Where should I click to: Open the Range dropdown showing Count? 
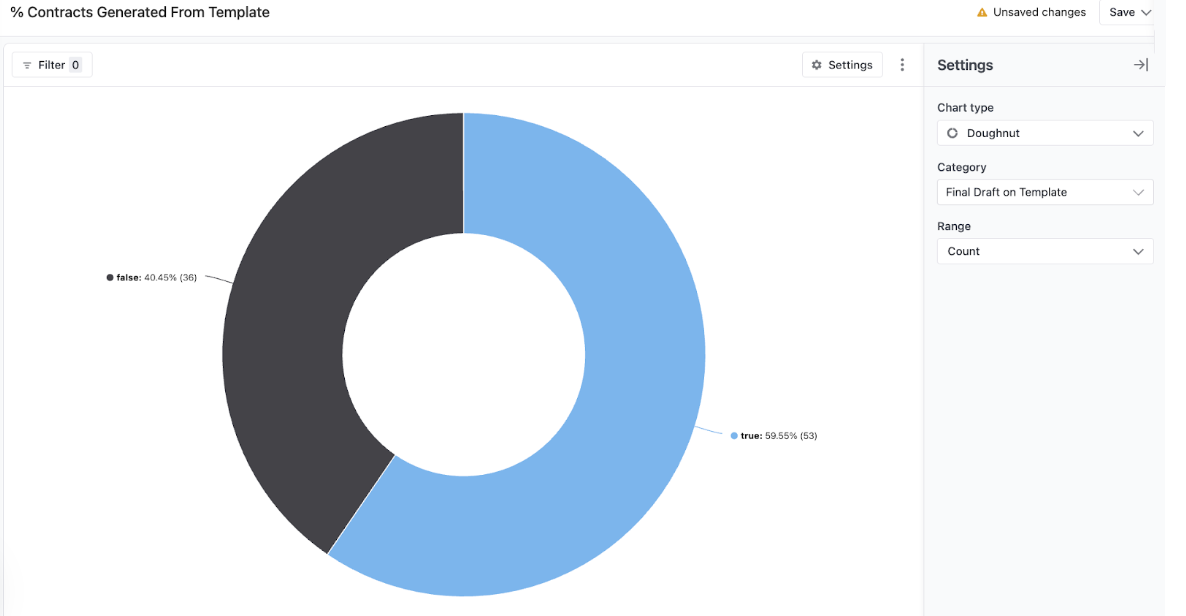(x=1044, y=251)
